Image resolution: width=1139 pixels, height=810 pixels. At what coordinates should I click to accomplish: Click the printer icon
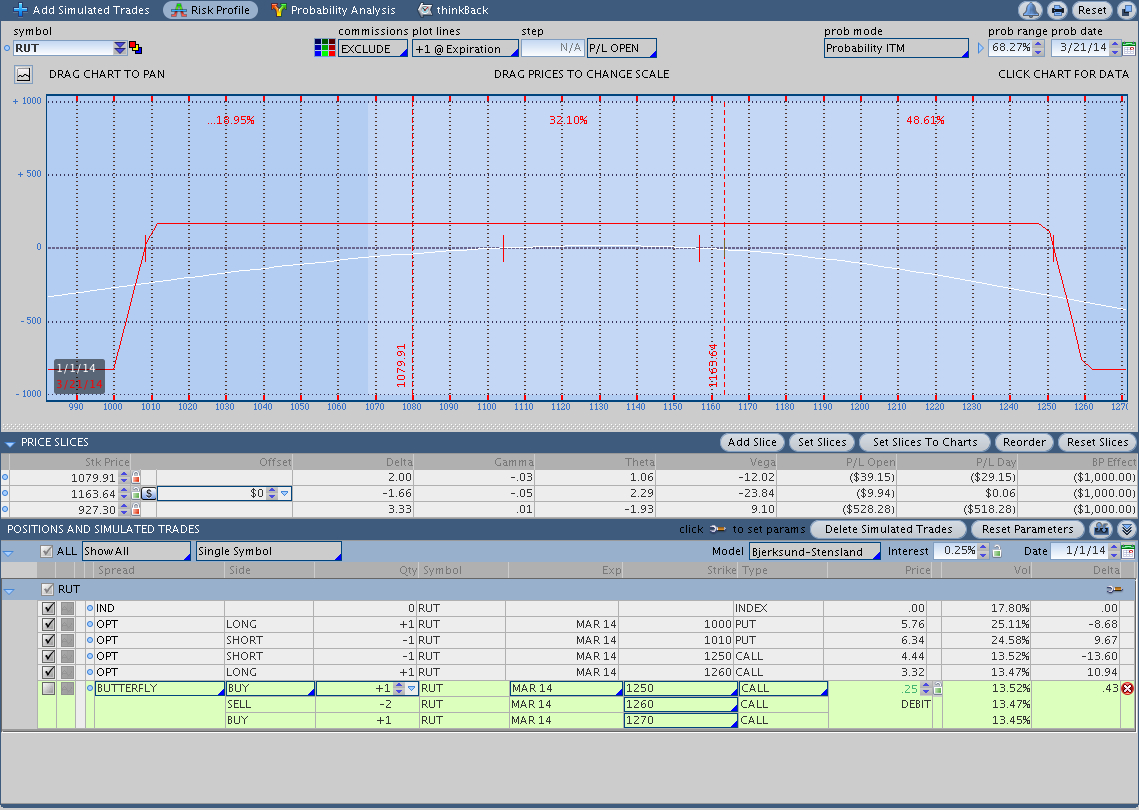click(1057, 10)
